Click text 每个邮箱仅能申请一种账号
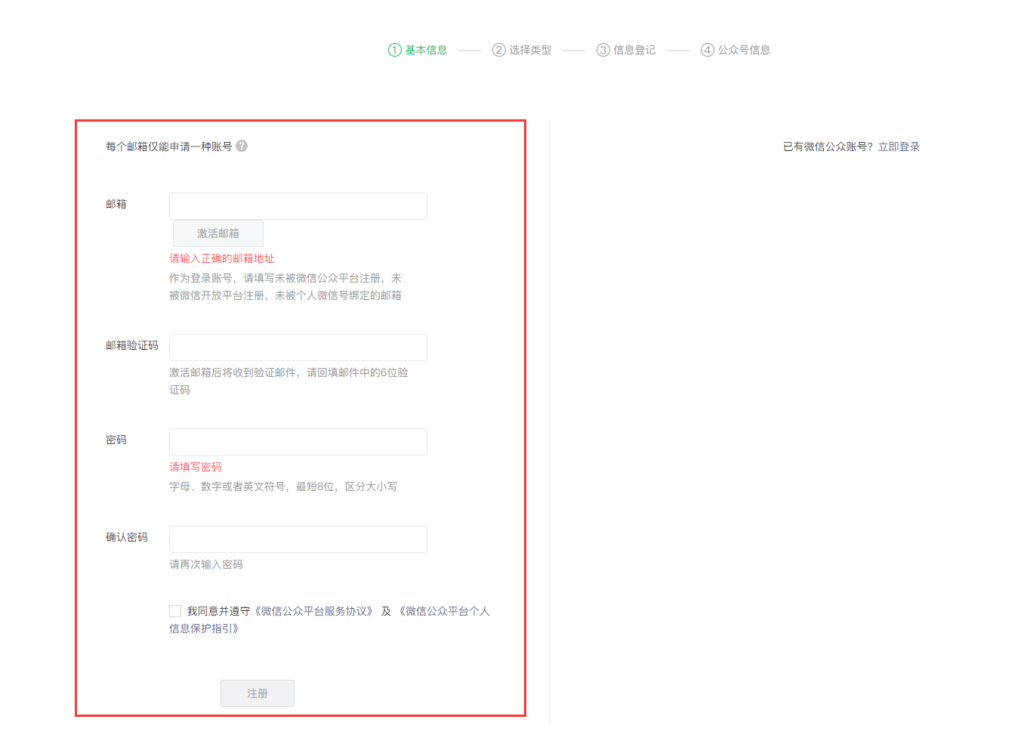This screenshot has width=1024, height=741. [169, 147]
